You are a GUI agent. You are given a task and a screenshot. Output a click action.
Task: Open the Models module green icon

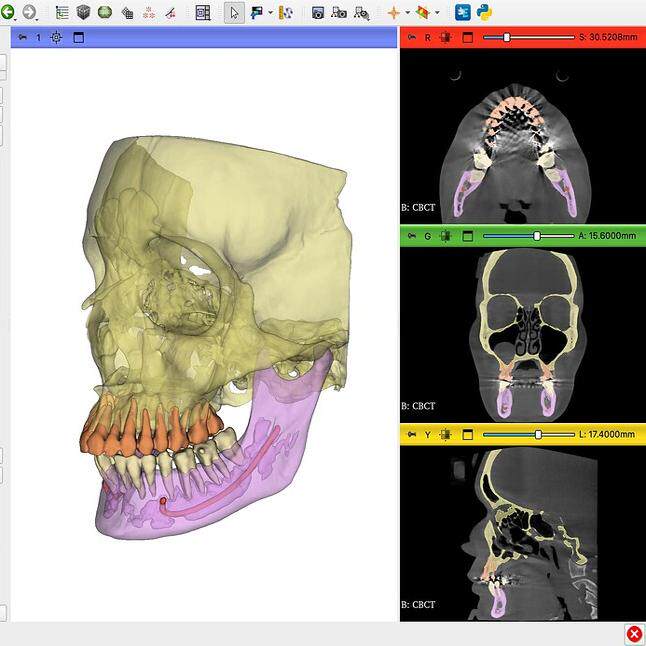[x=105, y=12]
